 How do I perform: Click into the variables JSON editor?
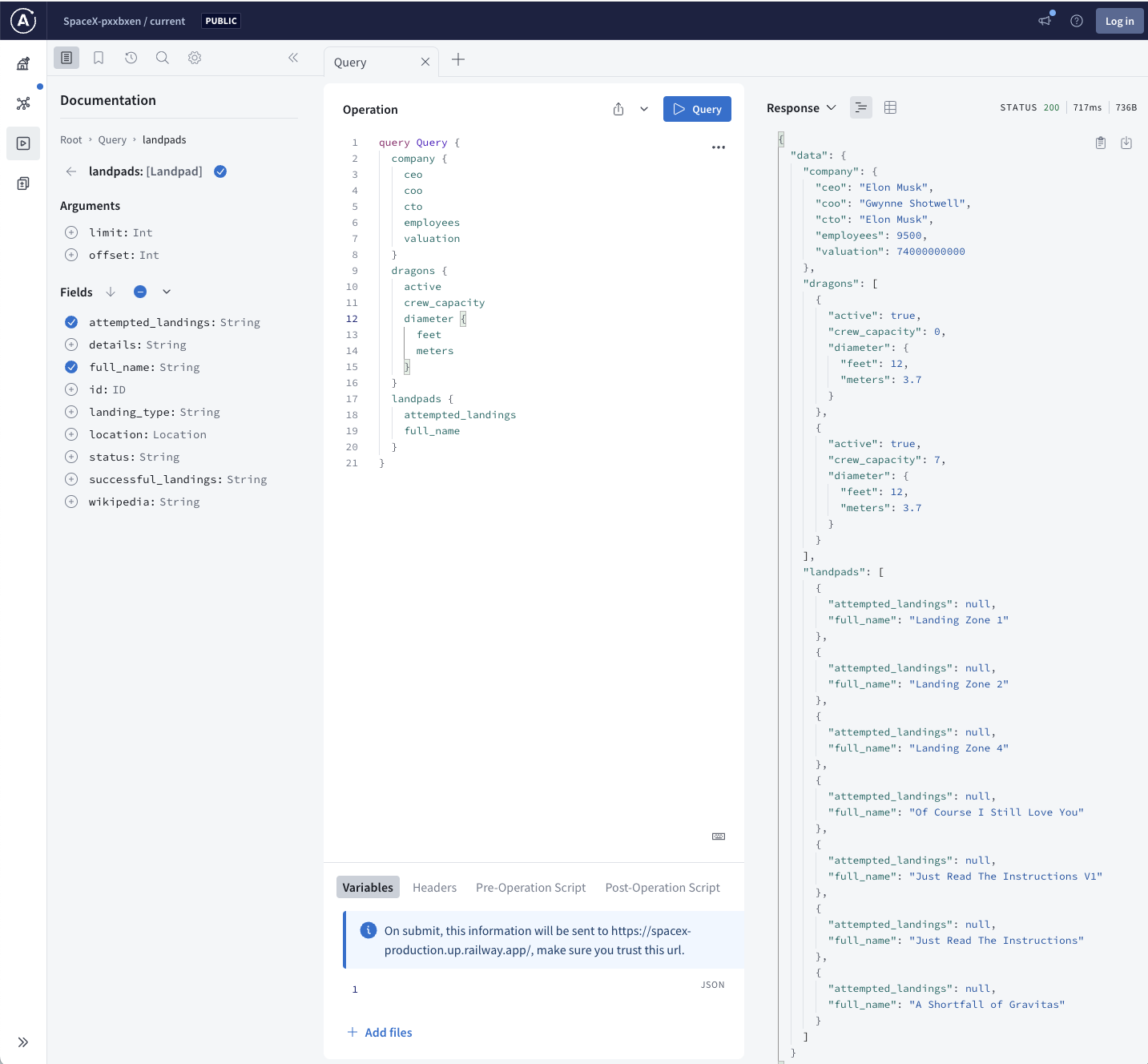534,989
